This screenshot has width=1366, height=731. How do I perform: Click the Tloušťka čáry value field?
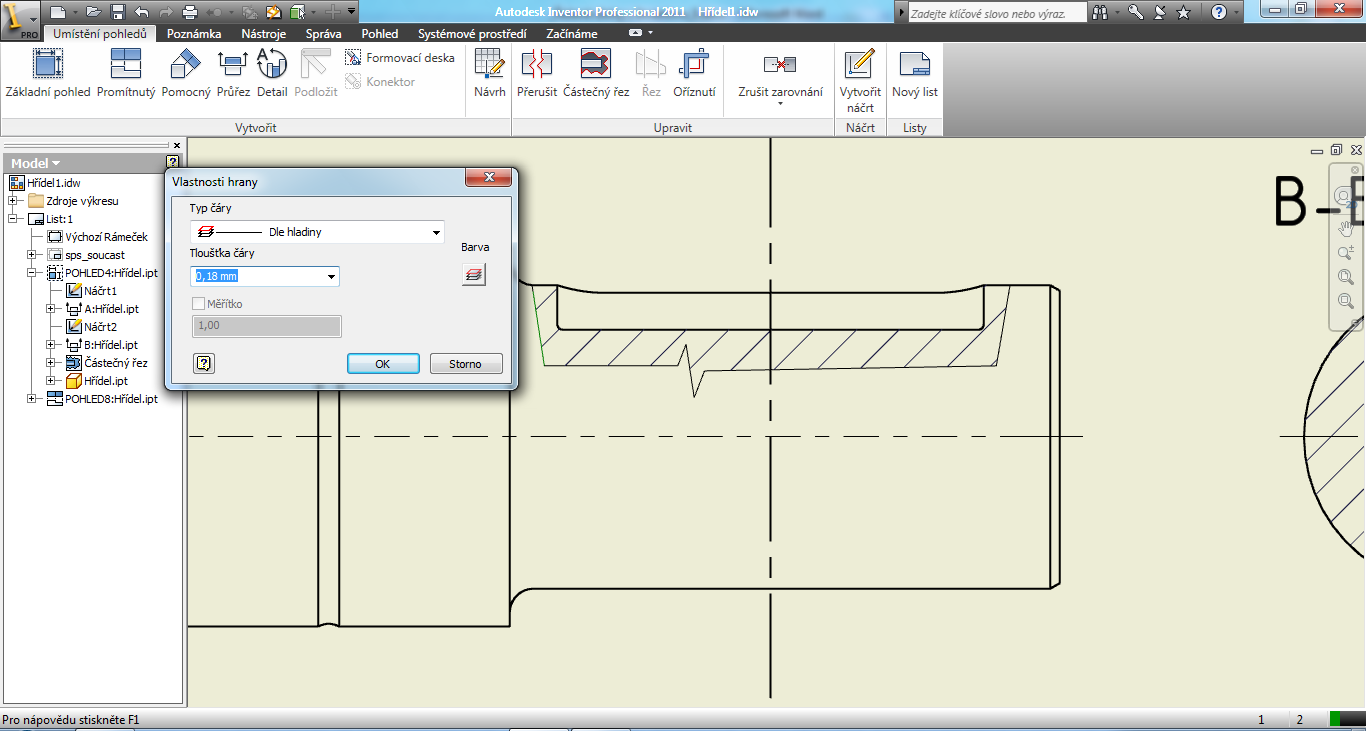258,277
